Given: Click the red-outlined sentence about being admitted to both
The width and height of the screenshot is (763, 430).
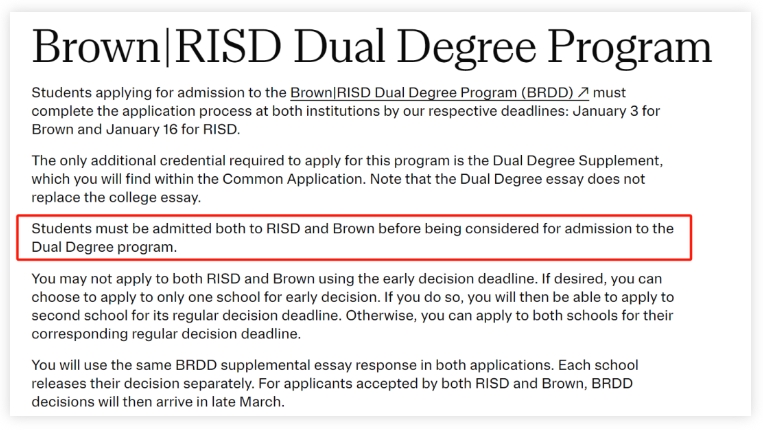Looking at the screenshot, I should [x=354, y=237].
